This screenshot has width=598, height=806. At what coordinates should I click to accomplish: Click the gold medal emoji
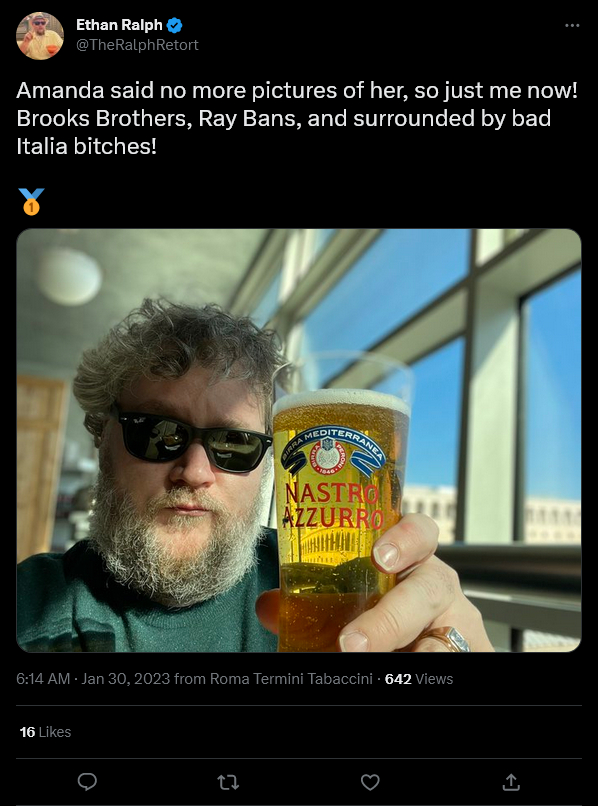[31, 202]
